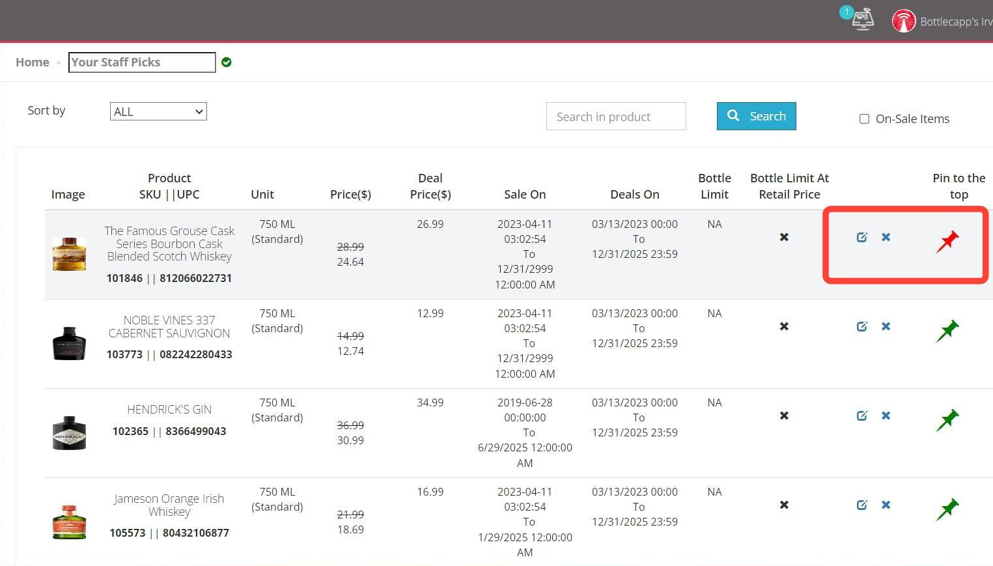Open the Hendrick's Gin bottle thumbnail
993x566 pixels.
pyautogui.click(x=69, y=432)
